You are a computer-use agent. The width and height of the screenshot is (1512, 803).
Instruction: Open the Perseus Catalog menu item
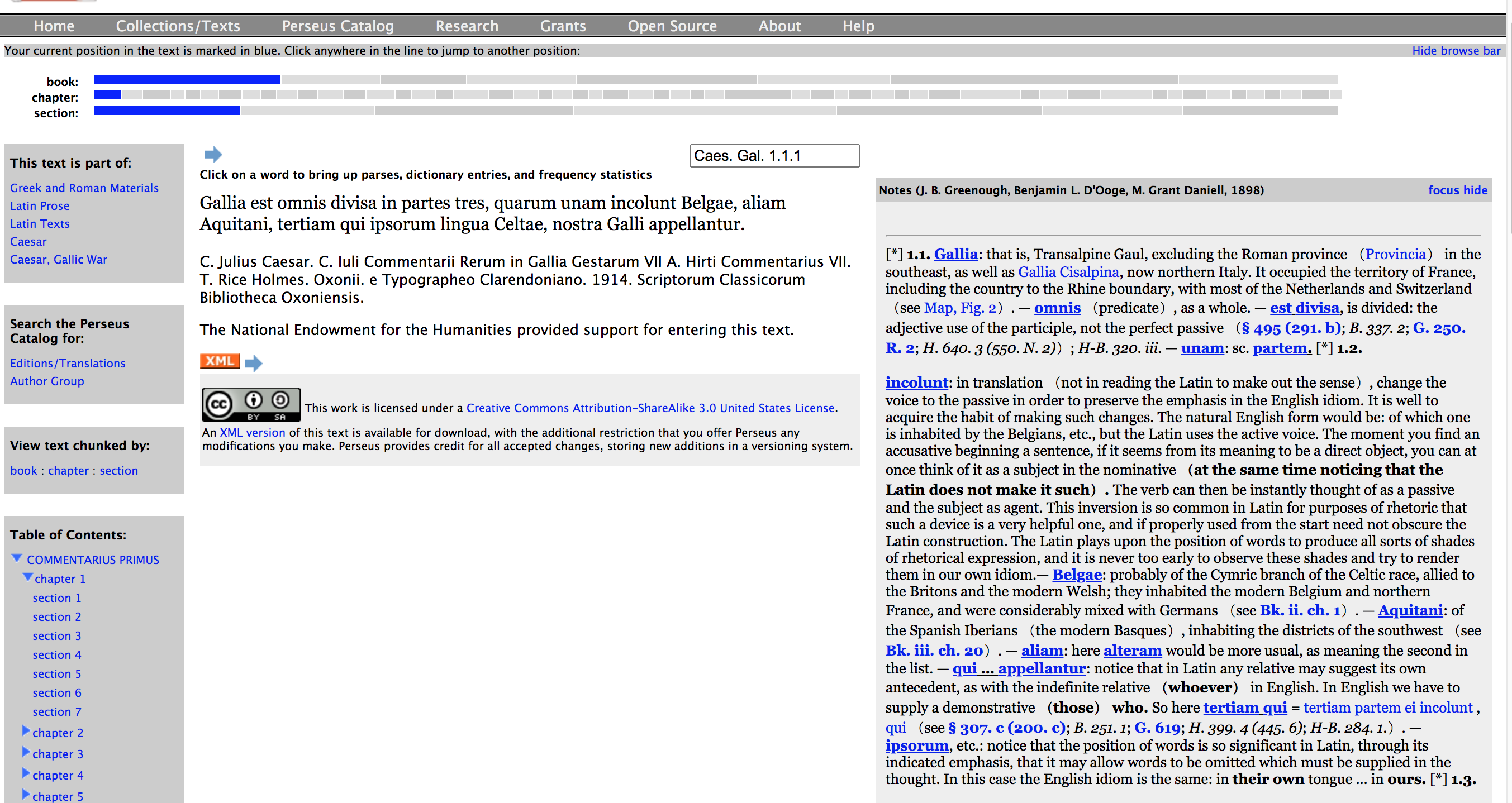[x=337, y=26]
